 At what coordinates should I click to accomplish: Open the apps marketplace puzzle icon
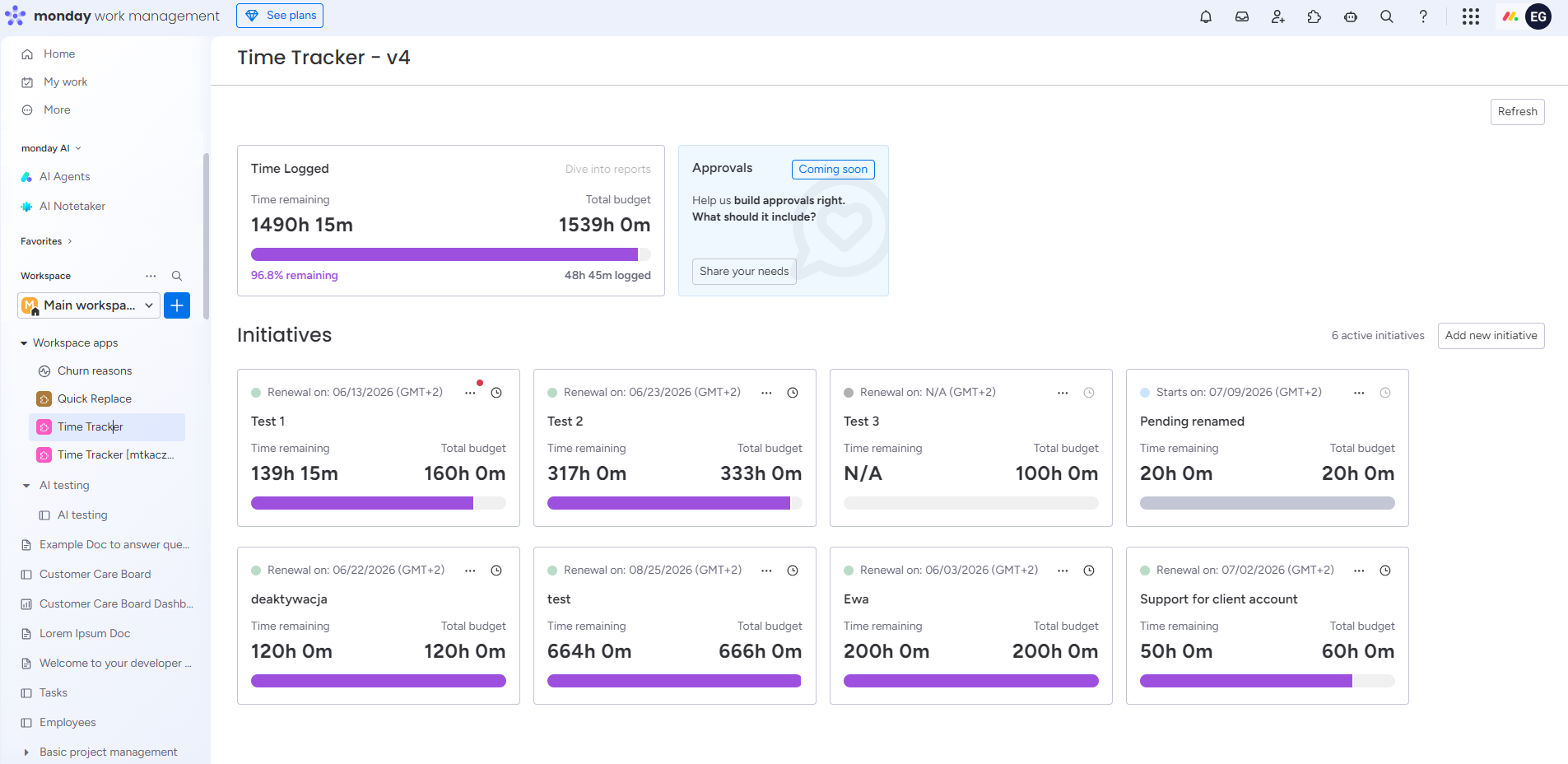coord(1314,16)
